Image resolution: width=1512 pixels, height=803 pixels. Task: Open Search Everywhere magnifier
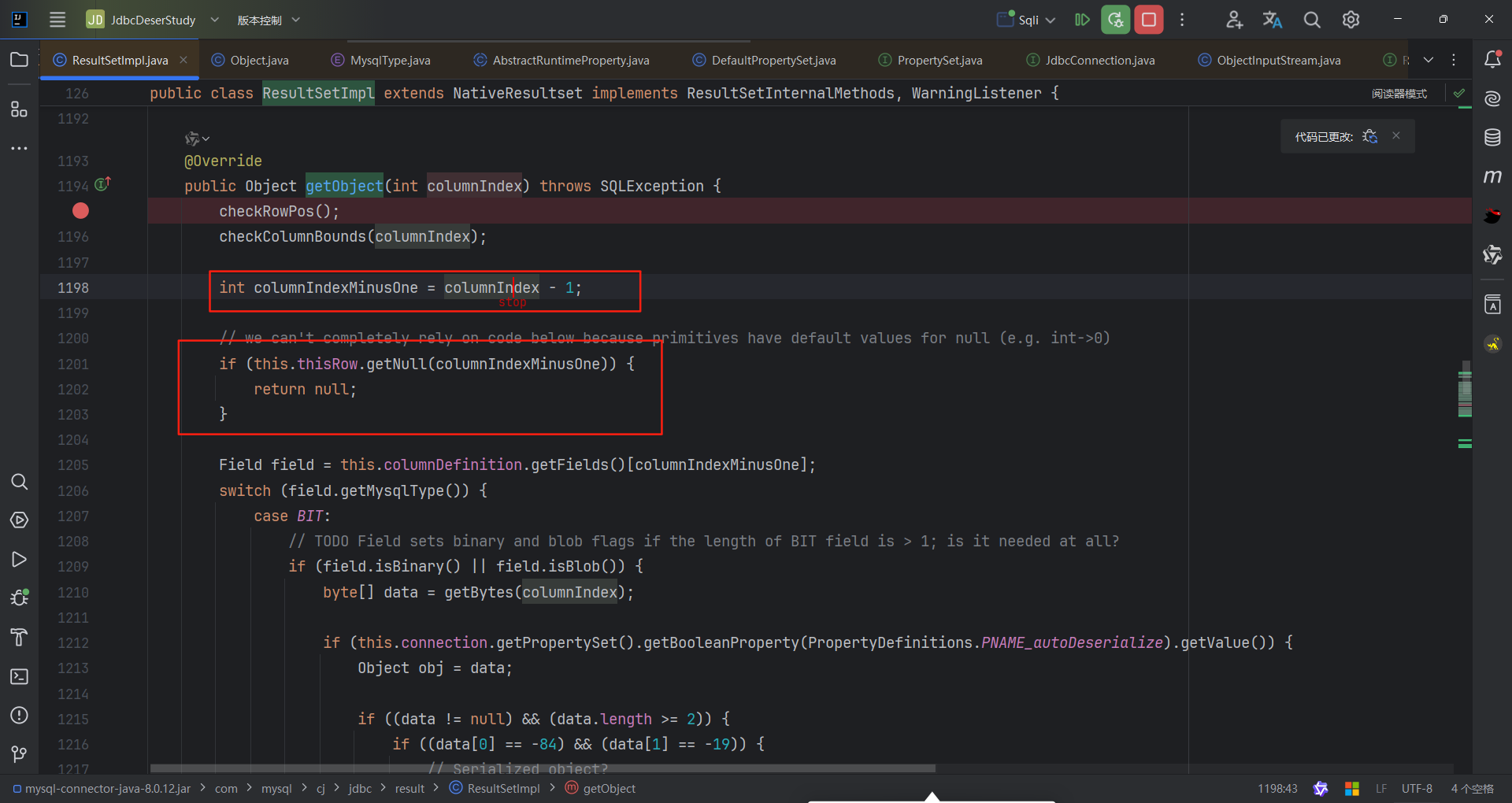pyautogui.click(x=1312, y=20)
